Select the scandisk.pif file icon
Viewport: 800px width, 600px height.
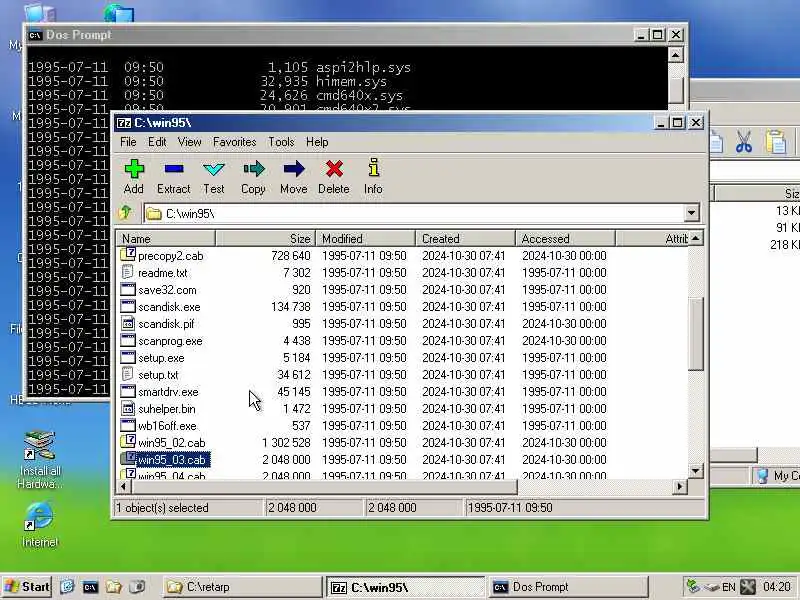point(128,323)
